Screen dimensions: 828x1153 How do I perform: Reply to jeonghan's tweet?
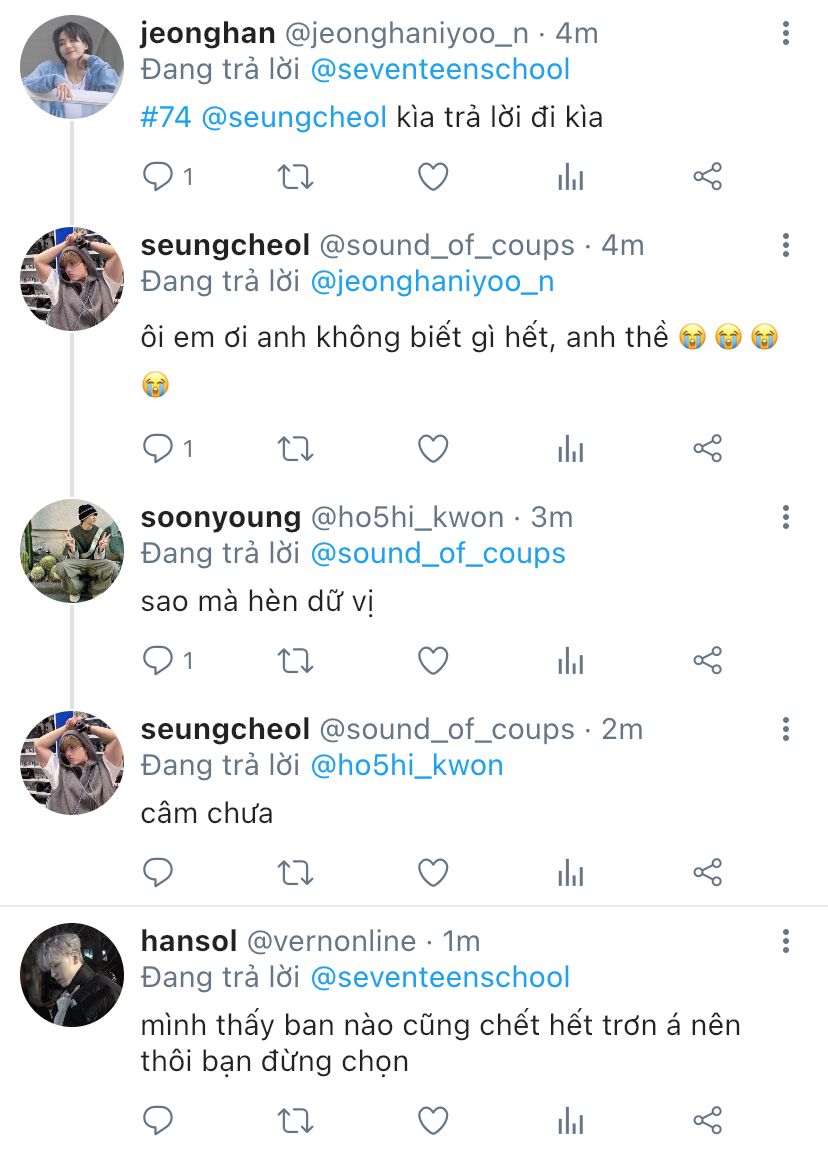tap(159, 178)
